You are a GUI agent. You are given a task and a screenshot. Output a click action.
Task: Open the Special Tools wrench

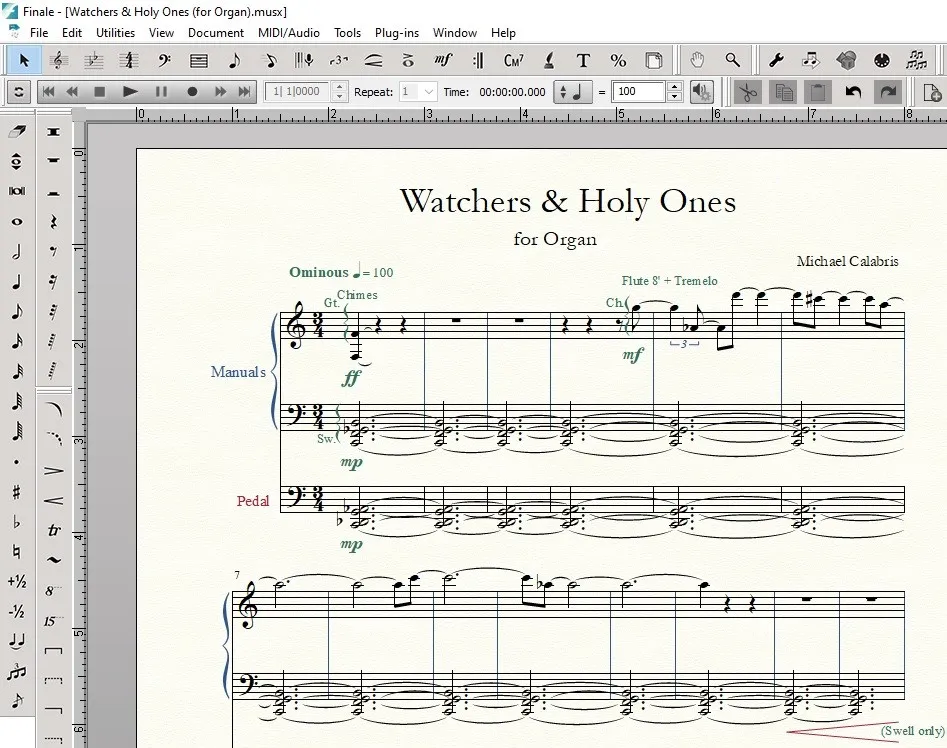coord(775,60)
